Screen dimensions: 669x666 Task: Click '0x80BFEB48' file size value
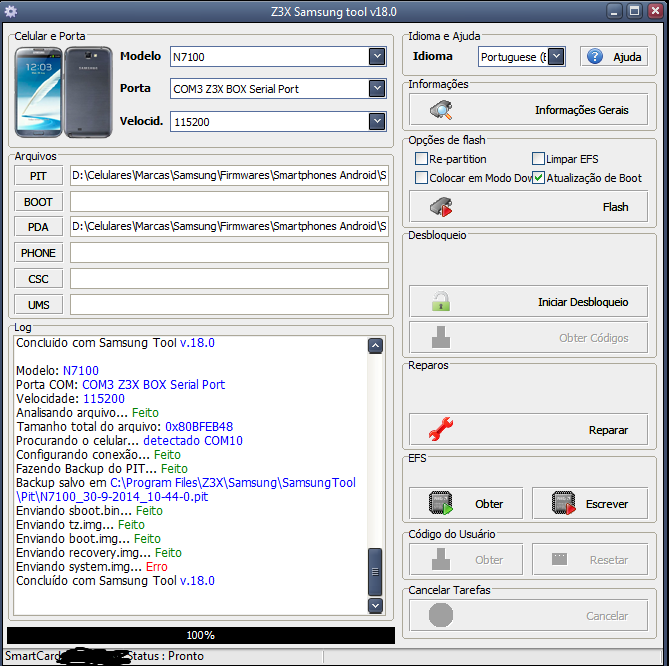[199, 427]
